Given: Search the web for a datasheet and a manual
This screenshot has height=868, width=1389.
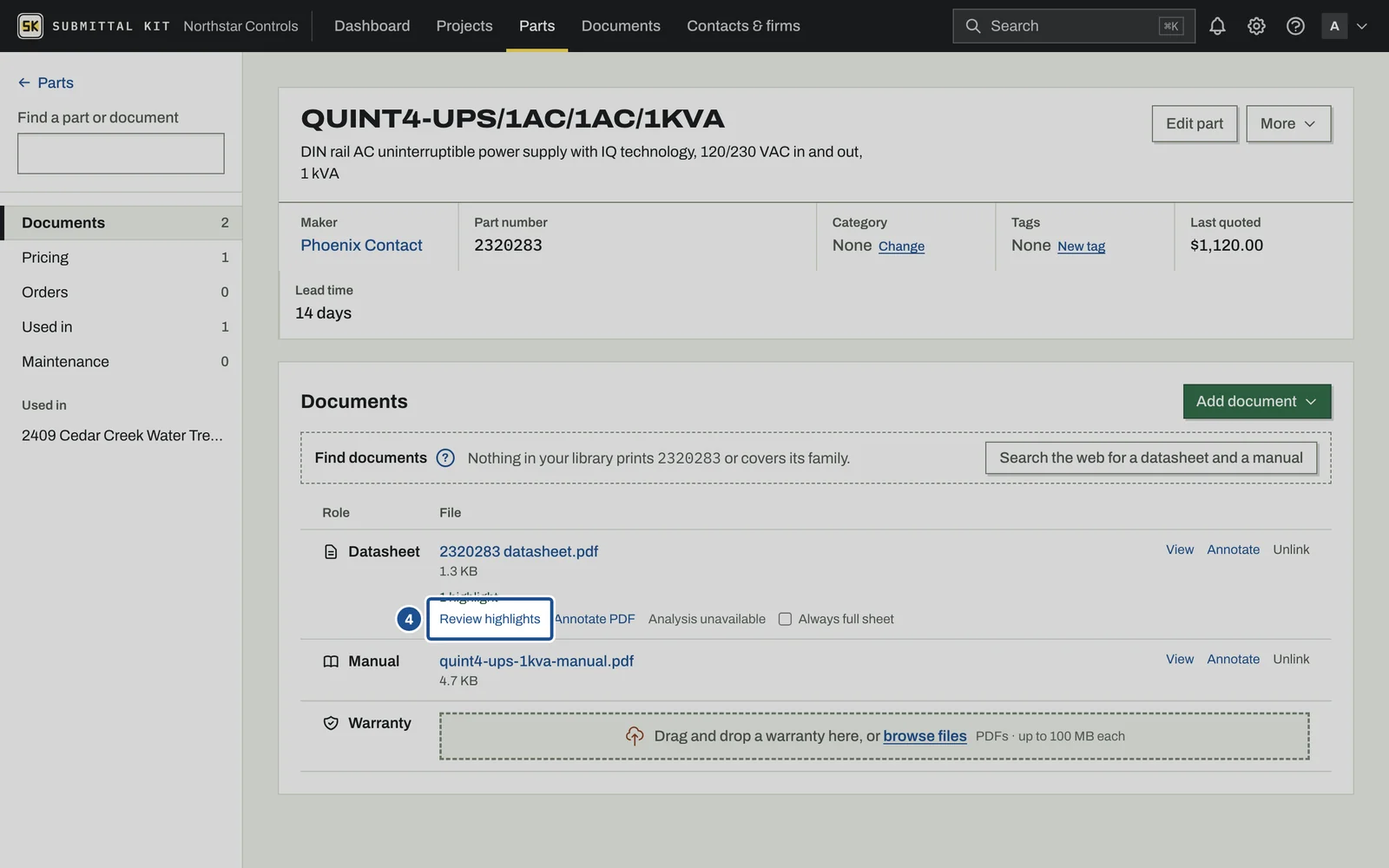Looking at the screenshot, I should point(1150,457).
